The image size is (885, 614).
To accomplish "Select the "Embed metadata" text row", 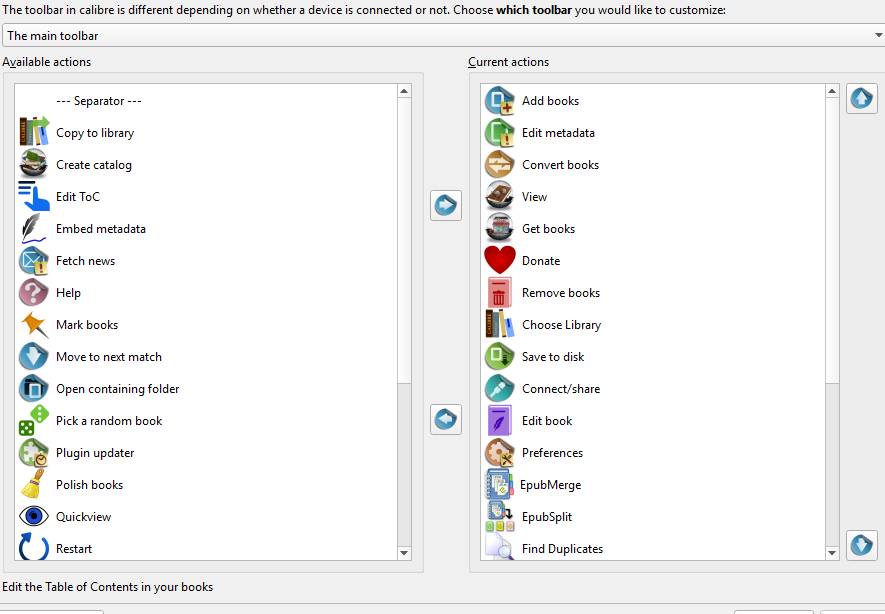I will pos(100,229).
